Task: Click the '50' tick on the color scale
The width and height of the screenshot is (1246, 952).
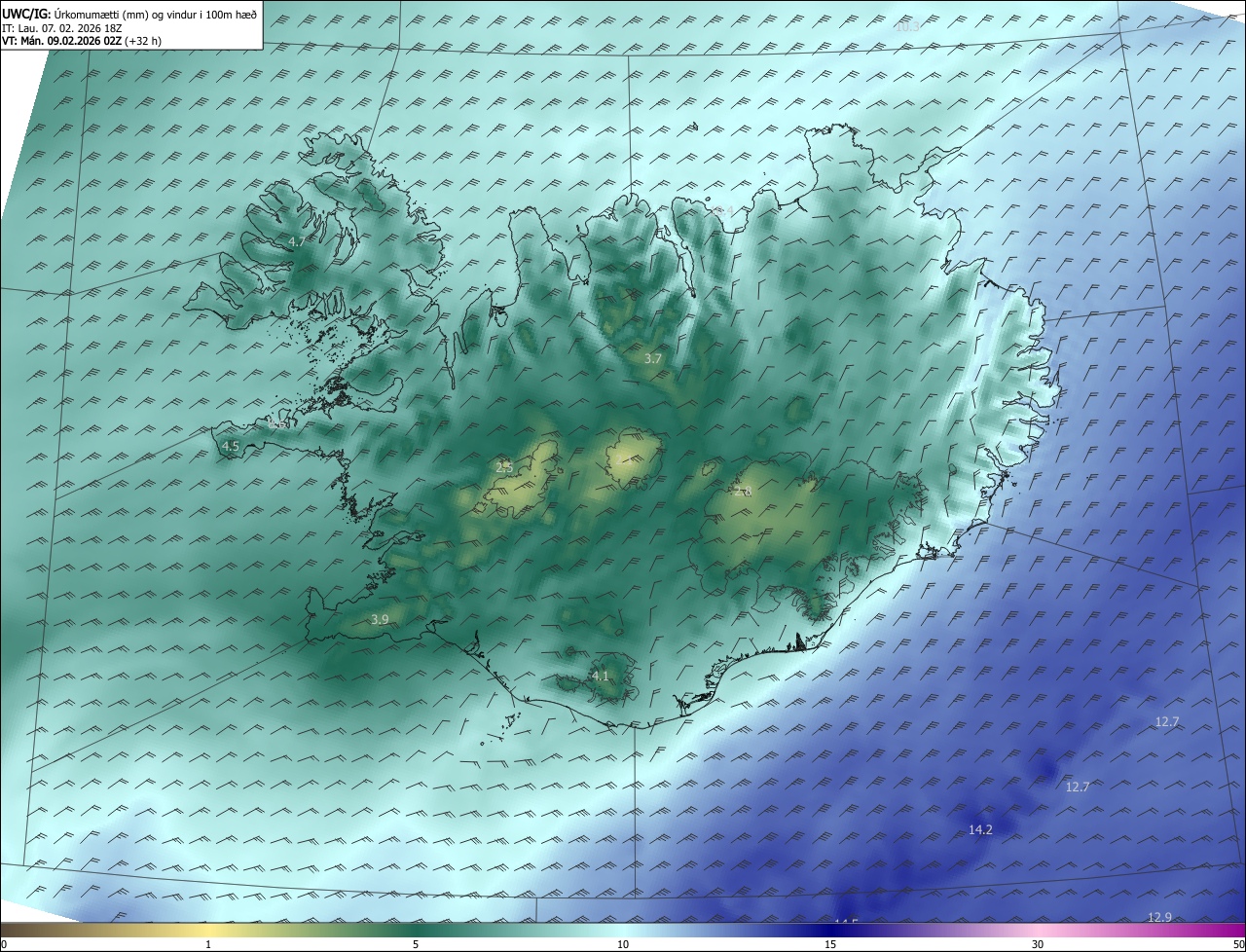Action: (1238, 944)
